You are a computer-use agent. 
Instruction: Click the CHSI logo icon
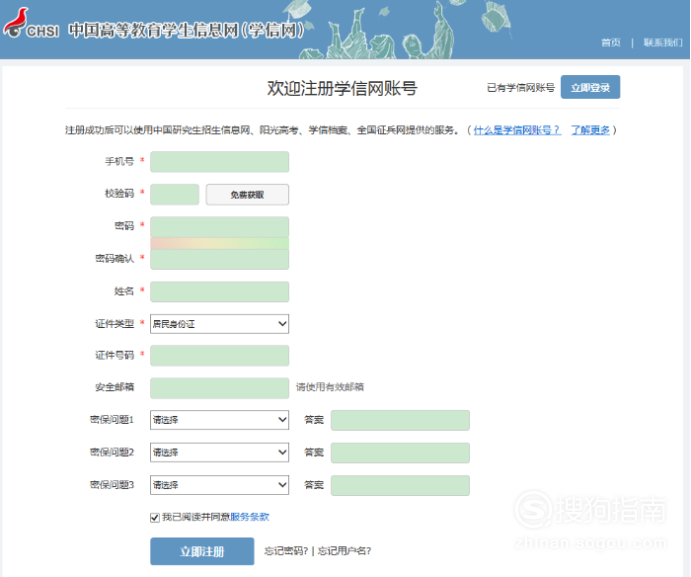31,23
